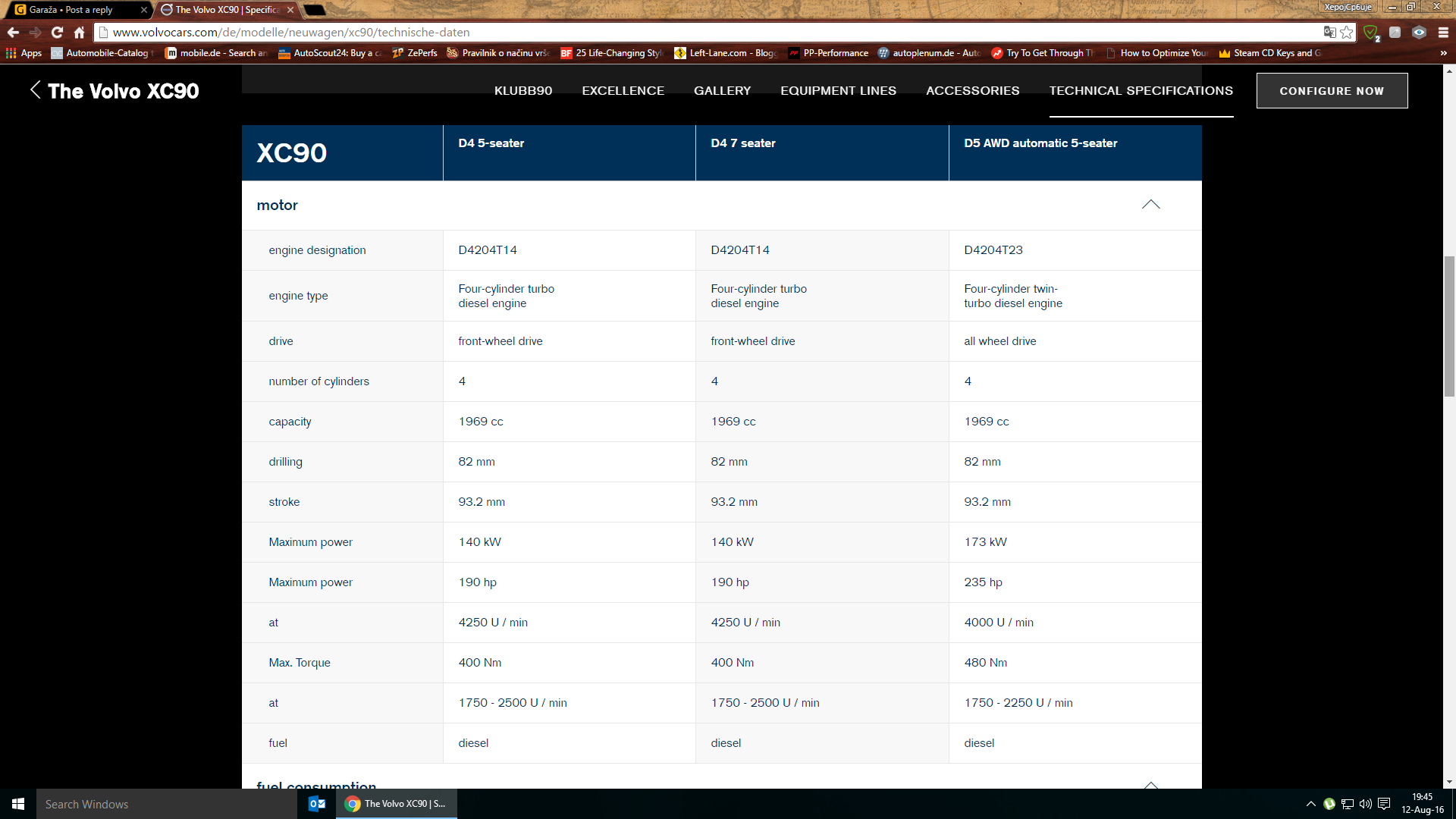Open EXCELLENCE menu item

623,91
